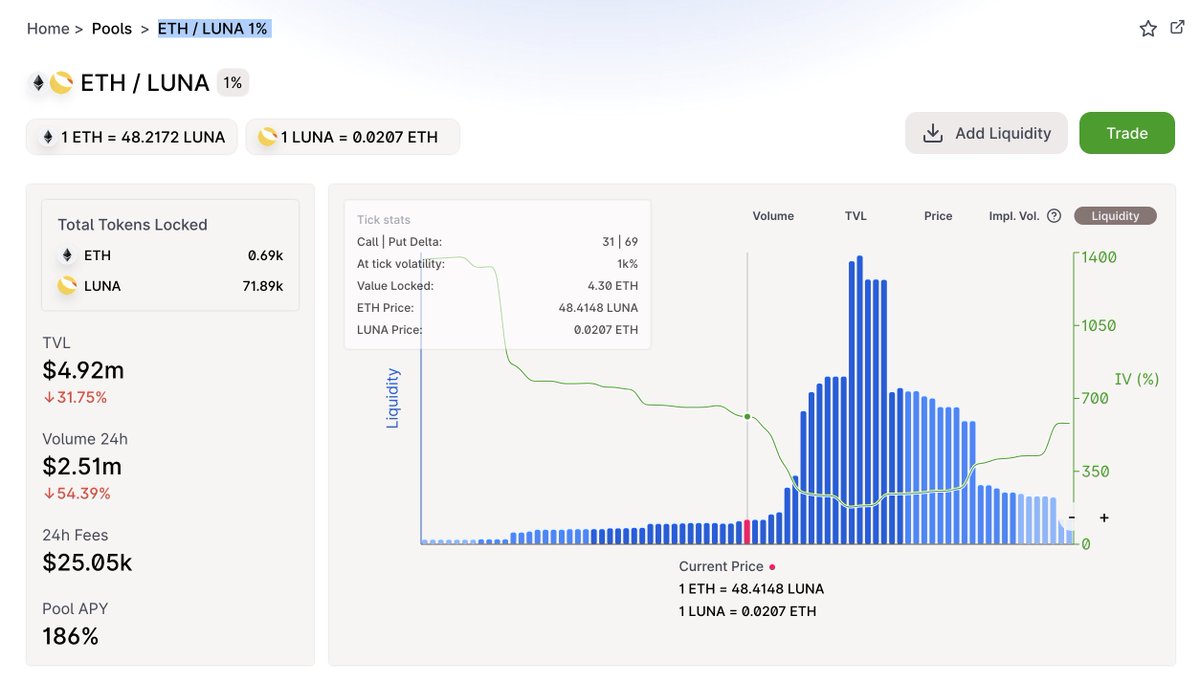
Task: Click the ETH/LUNA pair token logo
Action: (x=51, y=83)
